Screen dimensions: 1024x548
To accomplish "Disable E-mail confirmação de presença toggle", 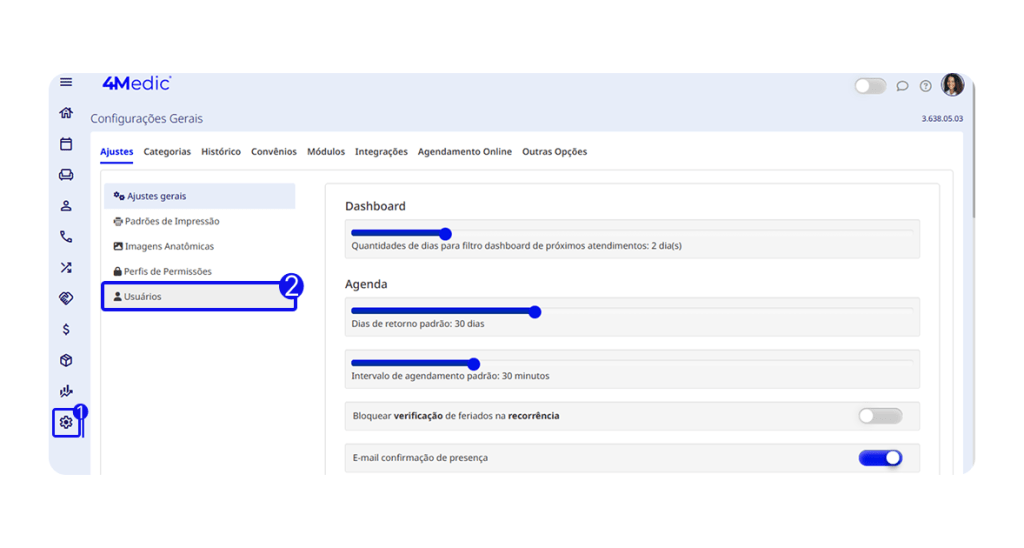I will coord(880,458).
